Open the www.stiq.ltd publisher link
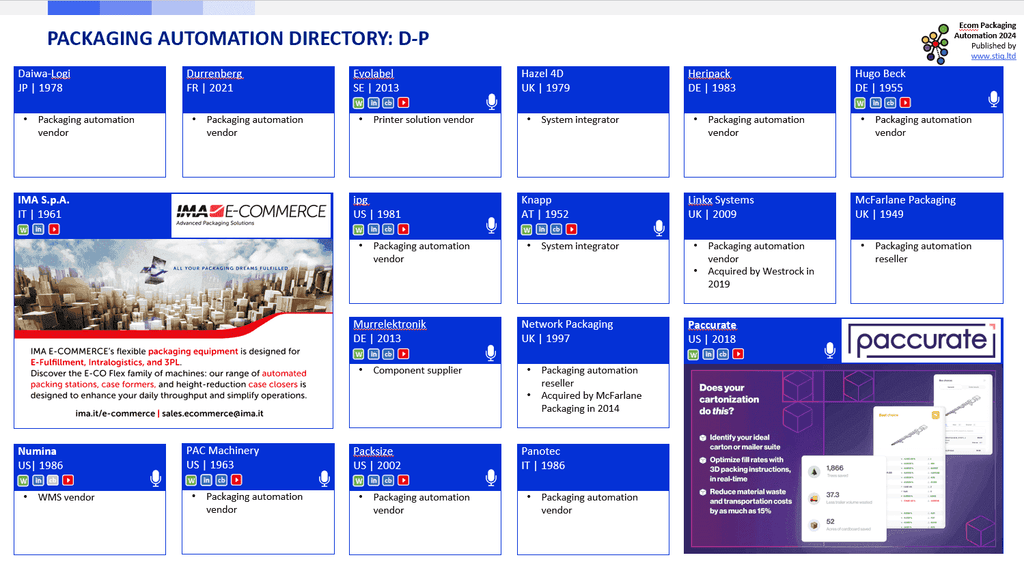 click(x=993, y=57)
